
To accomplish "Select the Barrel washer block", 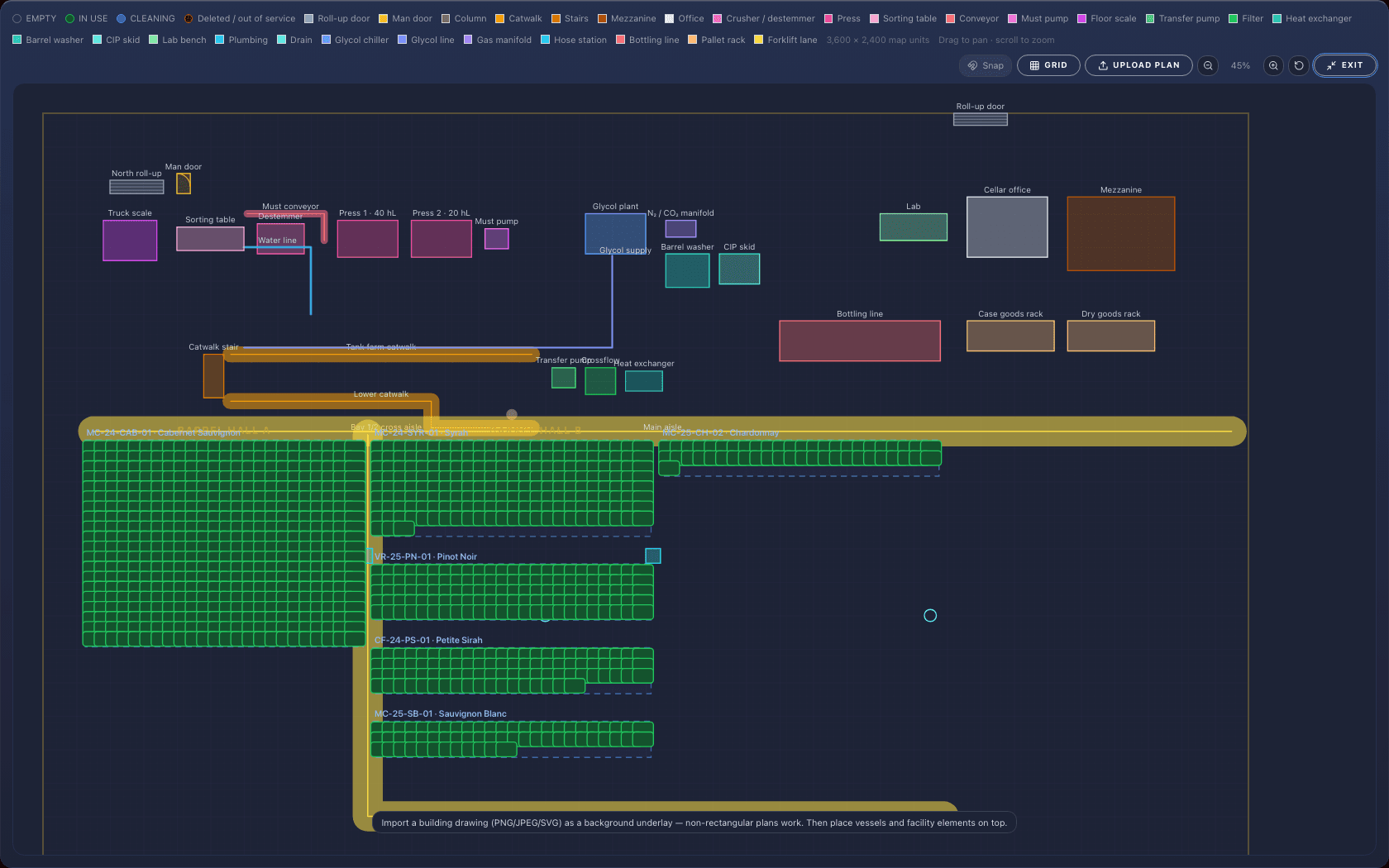I will pos(687,270).
